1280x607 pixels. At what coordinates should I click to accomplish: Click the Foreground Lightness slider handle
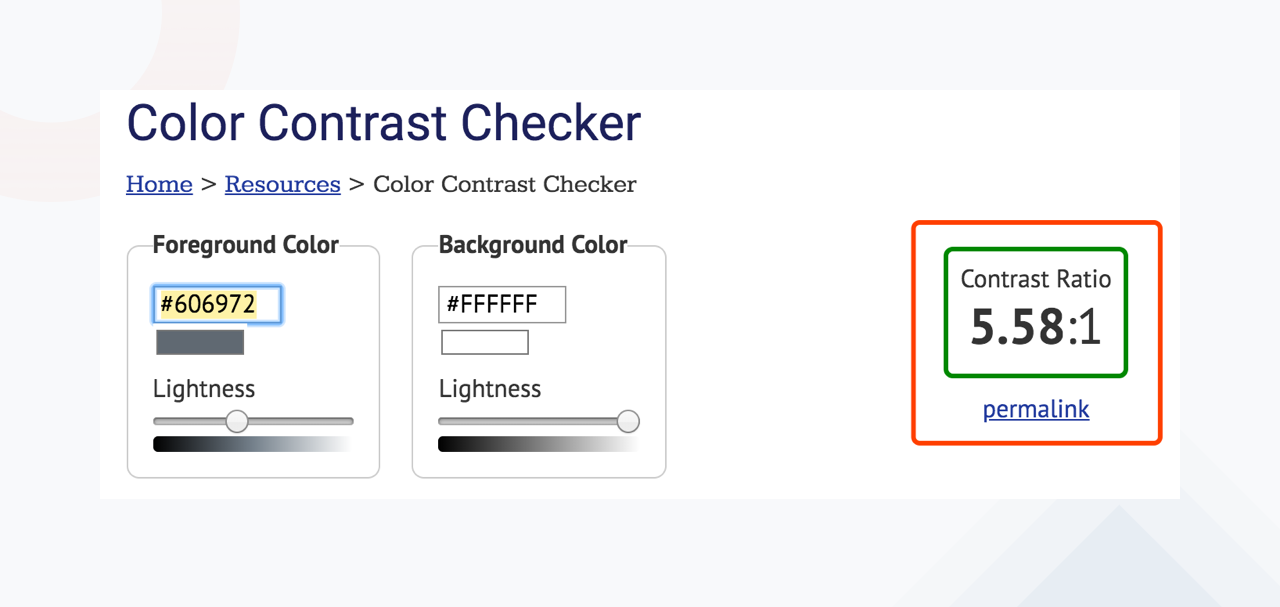tap(237, 421)
